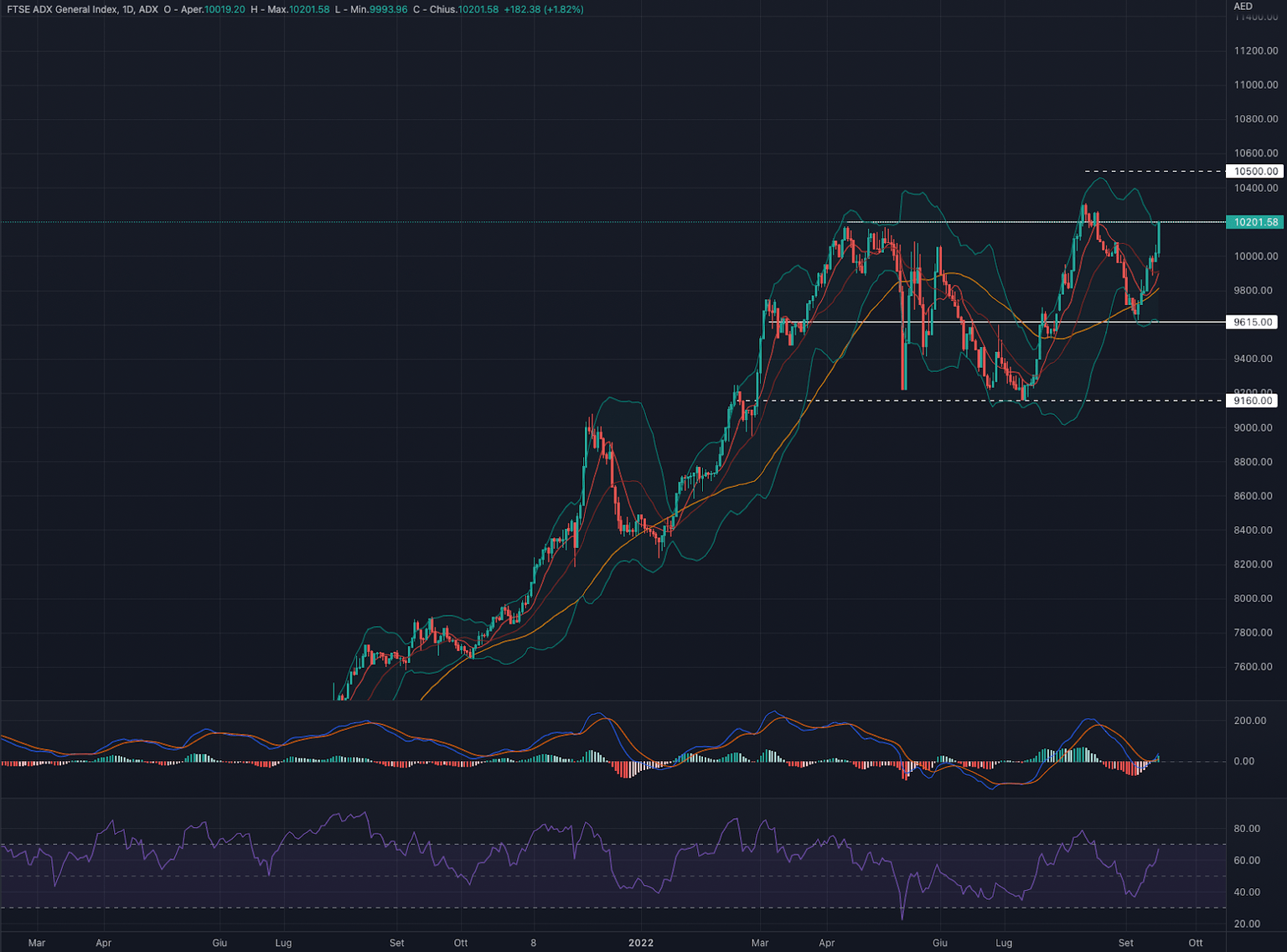This screenshot has height=952, width=1287.
Task: Click the 8600.00 price axis label
Action: (1253, 496)
